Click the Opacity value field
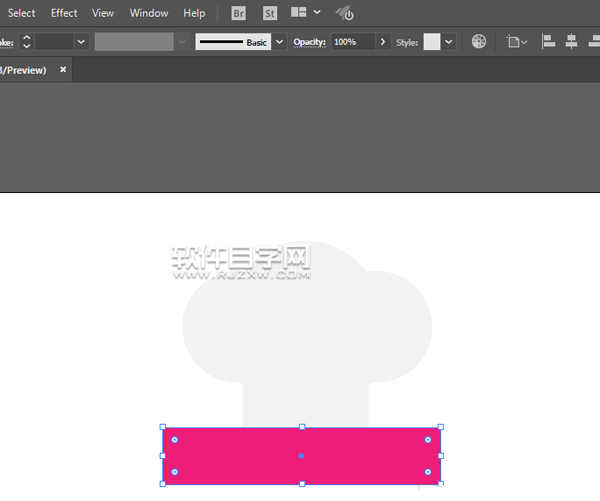The image size is (600, 501). [352, 42]
